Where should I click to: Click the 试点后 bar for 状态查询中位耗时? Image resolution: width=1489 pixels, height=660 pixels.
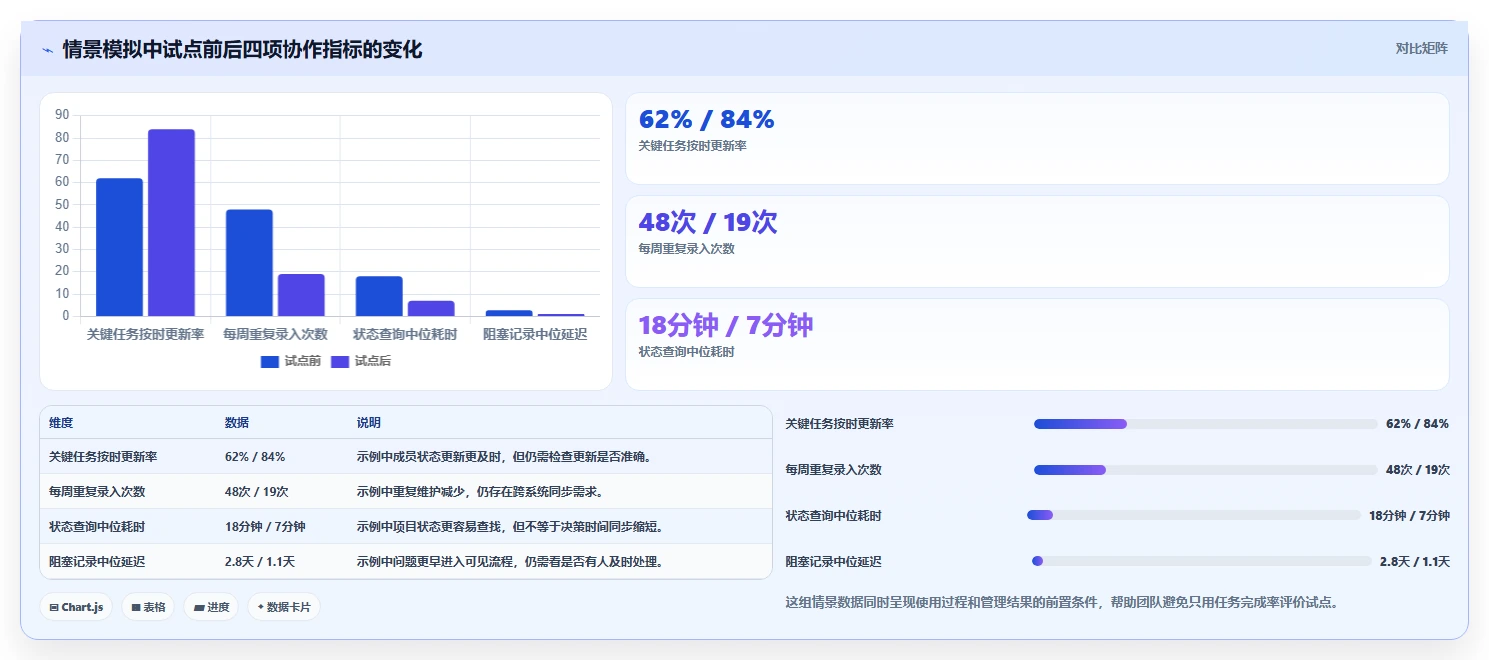pyautogui.click(x=431, y=308)
